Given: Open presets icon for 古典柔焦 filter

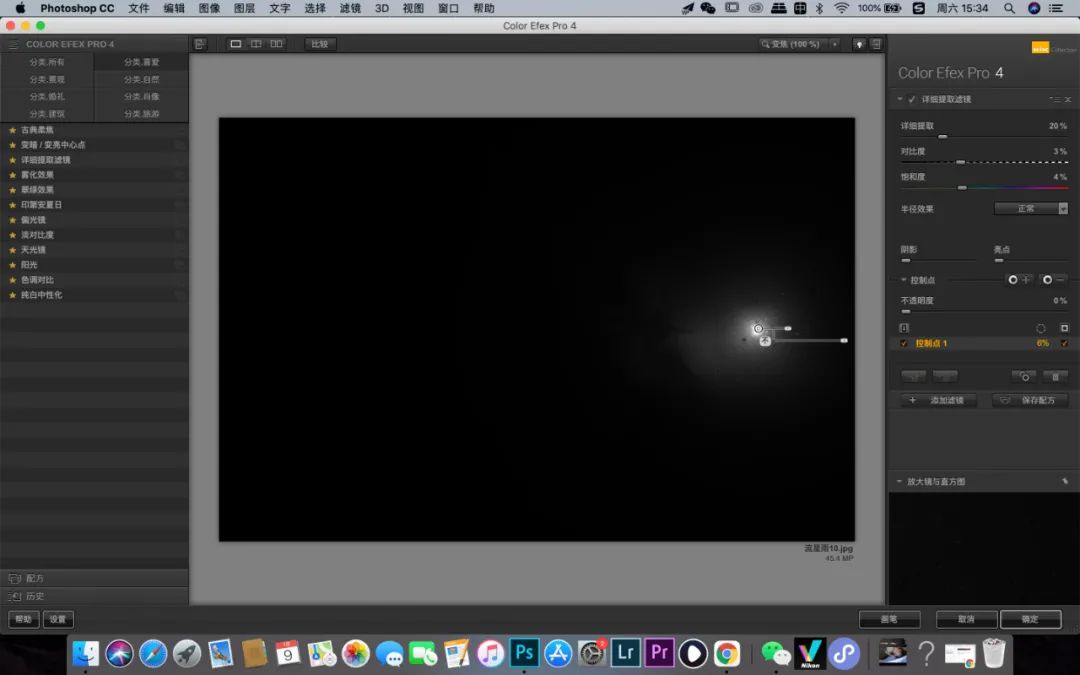Looking at the screenshot, I should pos(179,129).
